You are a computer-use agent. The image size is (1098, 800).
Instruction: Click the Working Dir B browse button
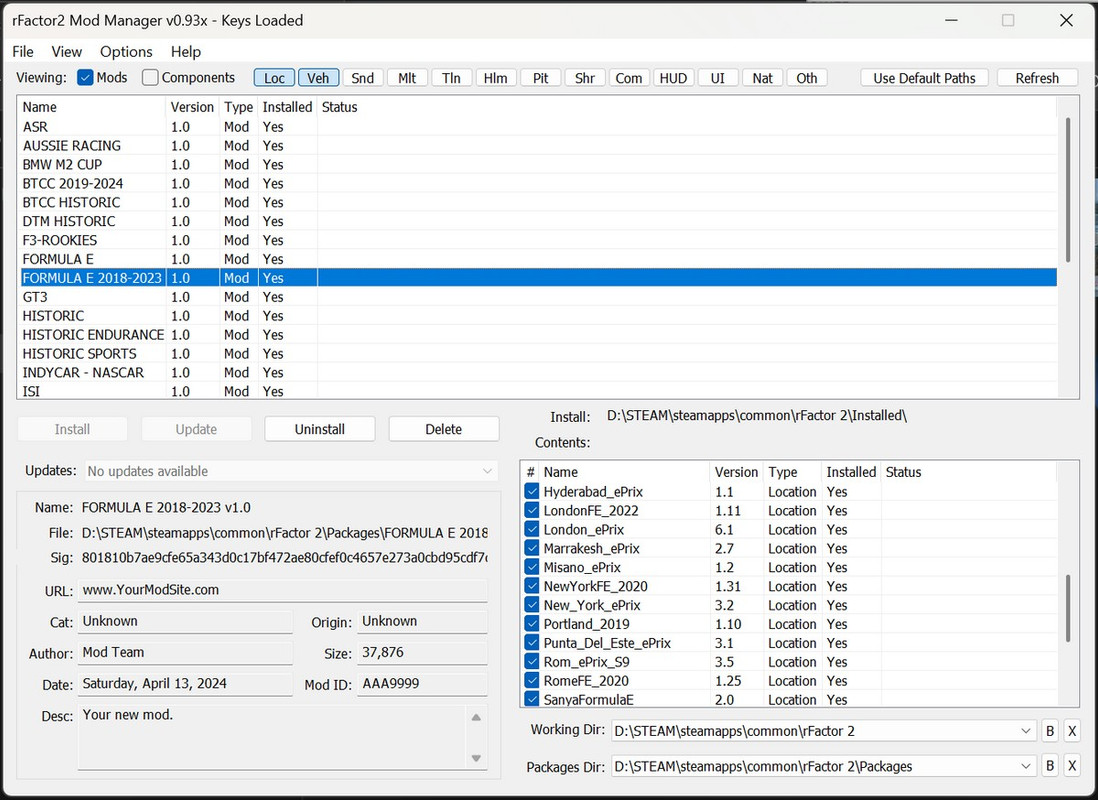[1050, 731]
